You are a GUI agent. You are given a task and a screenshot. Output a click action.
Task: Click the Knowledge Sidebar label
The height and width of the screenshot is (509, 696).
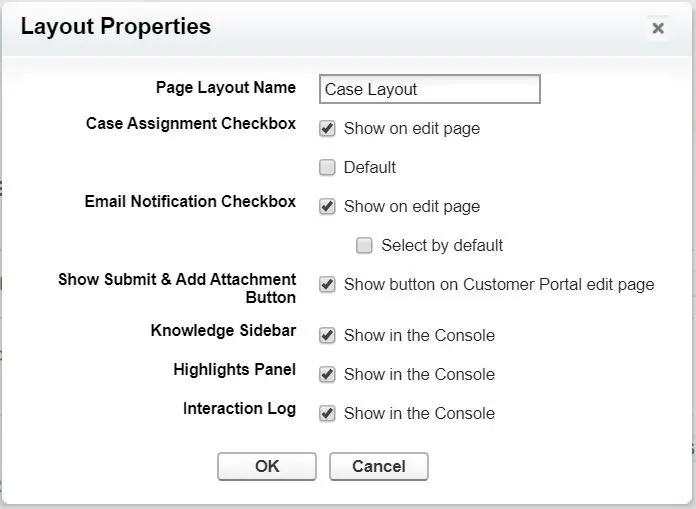click(x=223, y=331)
